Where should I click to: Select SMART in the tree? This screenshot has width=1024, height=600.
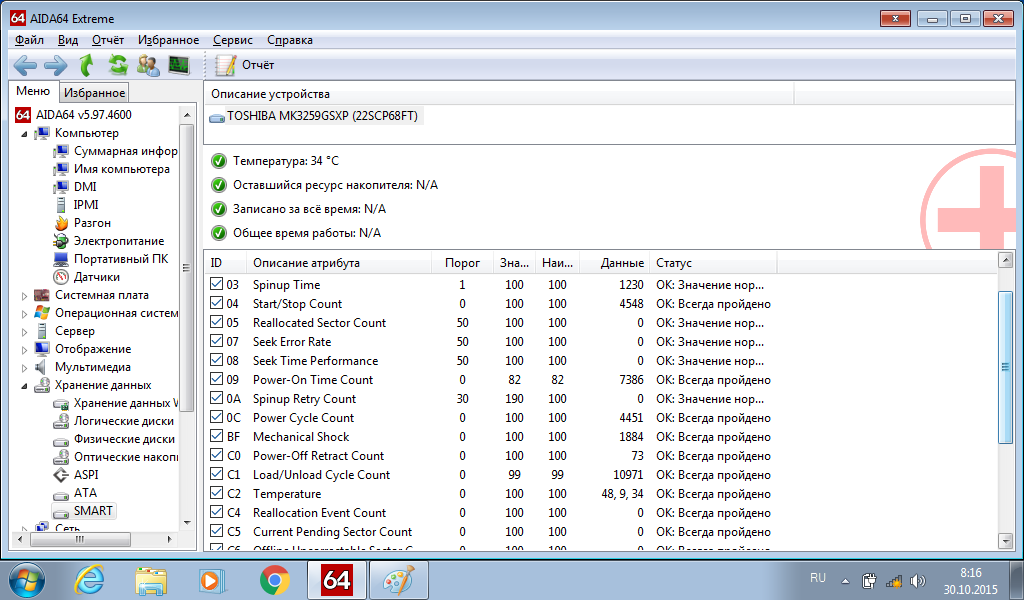[x=84, y=511]
